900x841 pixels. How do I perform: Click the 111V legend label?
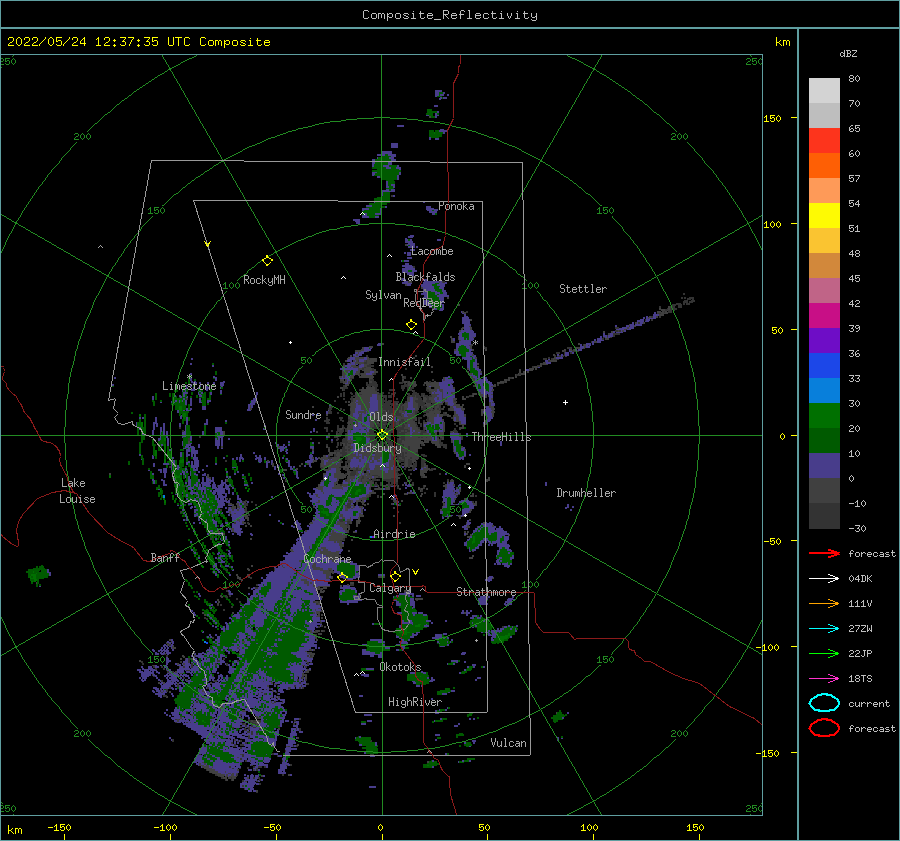click(x=860, y=603)
